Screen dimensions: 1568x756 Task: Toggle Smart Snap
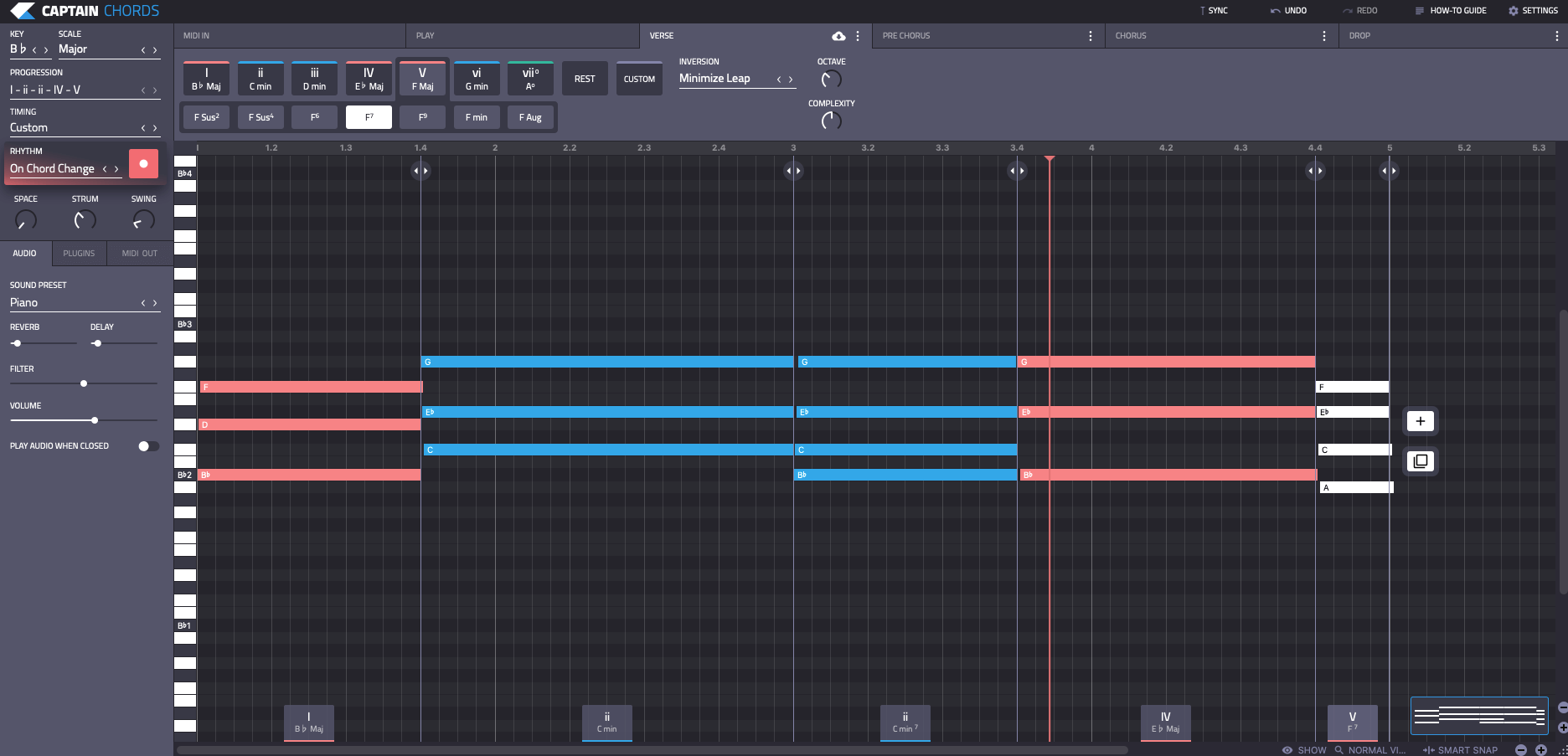click(x=1460, y=750)
